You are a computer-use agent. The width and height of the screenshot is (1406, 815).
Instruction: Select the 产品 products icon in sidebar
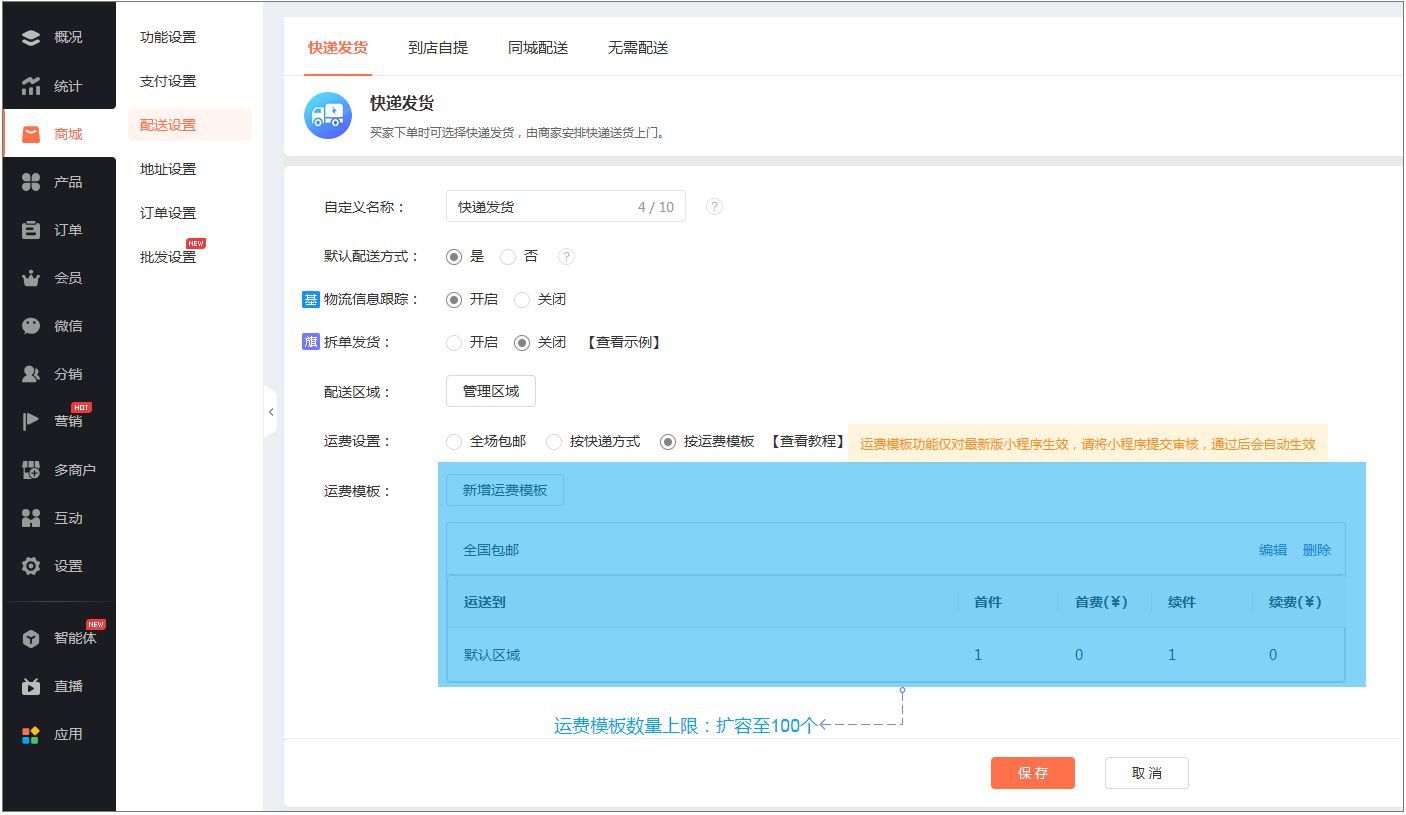point(31,182)
